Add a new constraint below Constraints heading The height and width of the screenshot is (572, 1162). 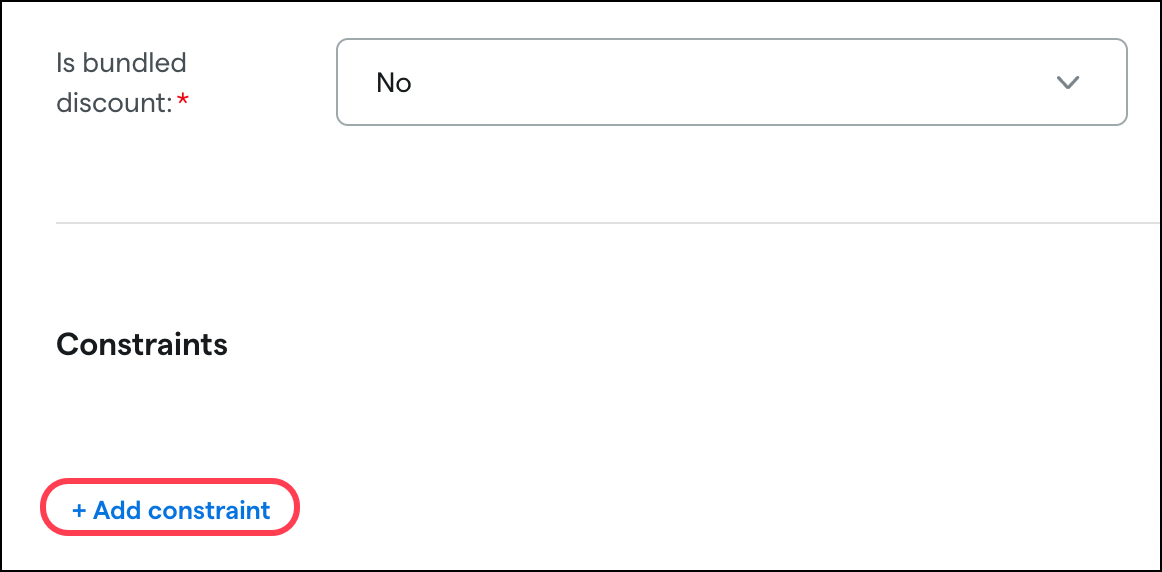click(171, 511)
